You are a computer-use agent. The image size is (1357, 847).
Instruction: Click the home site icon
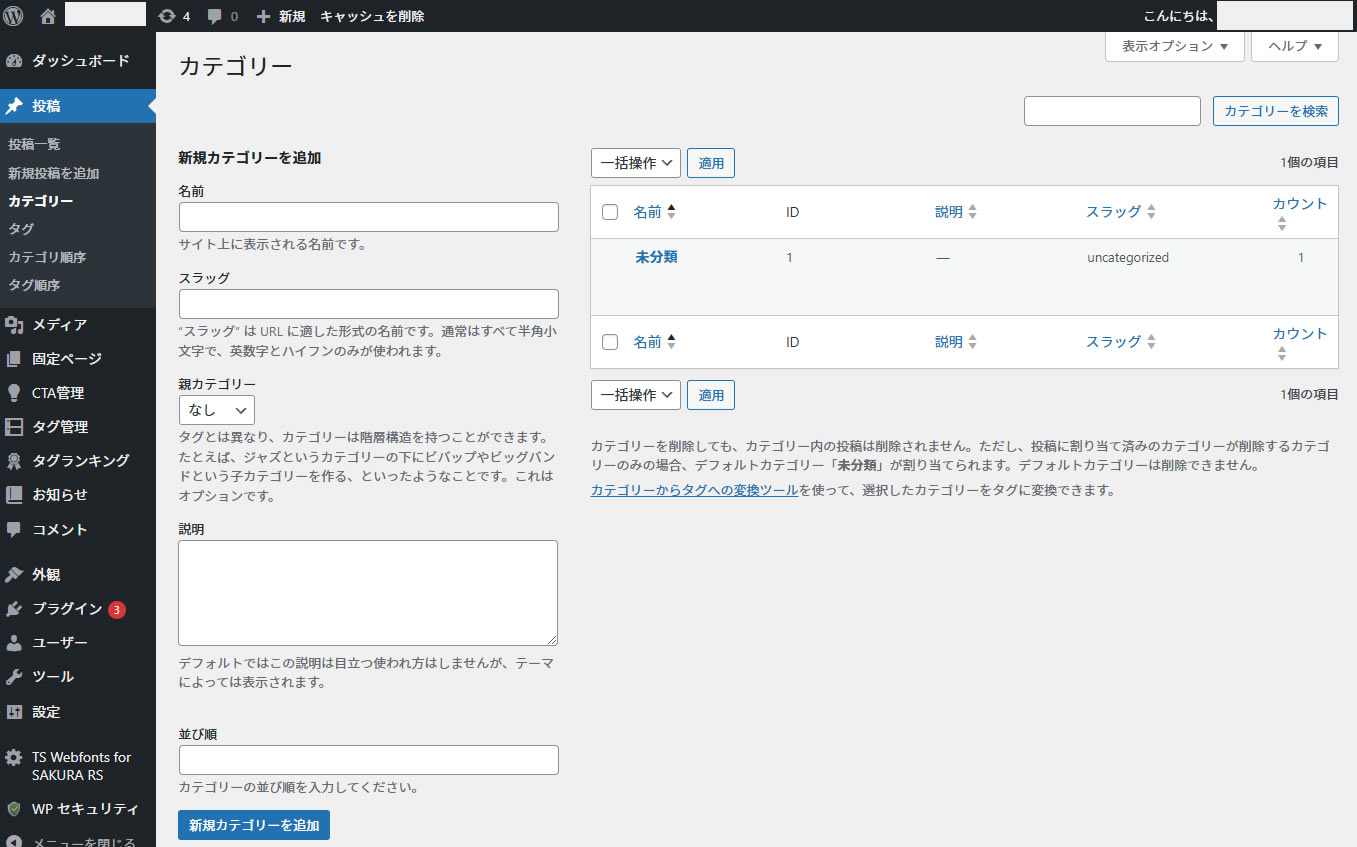(48, 16)
